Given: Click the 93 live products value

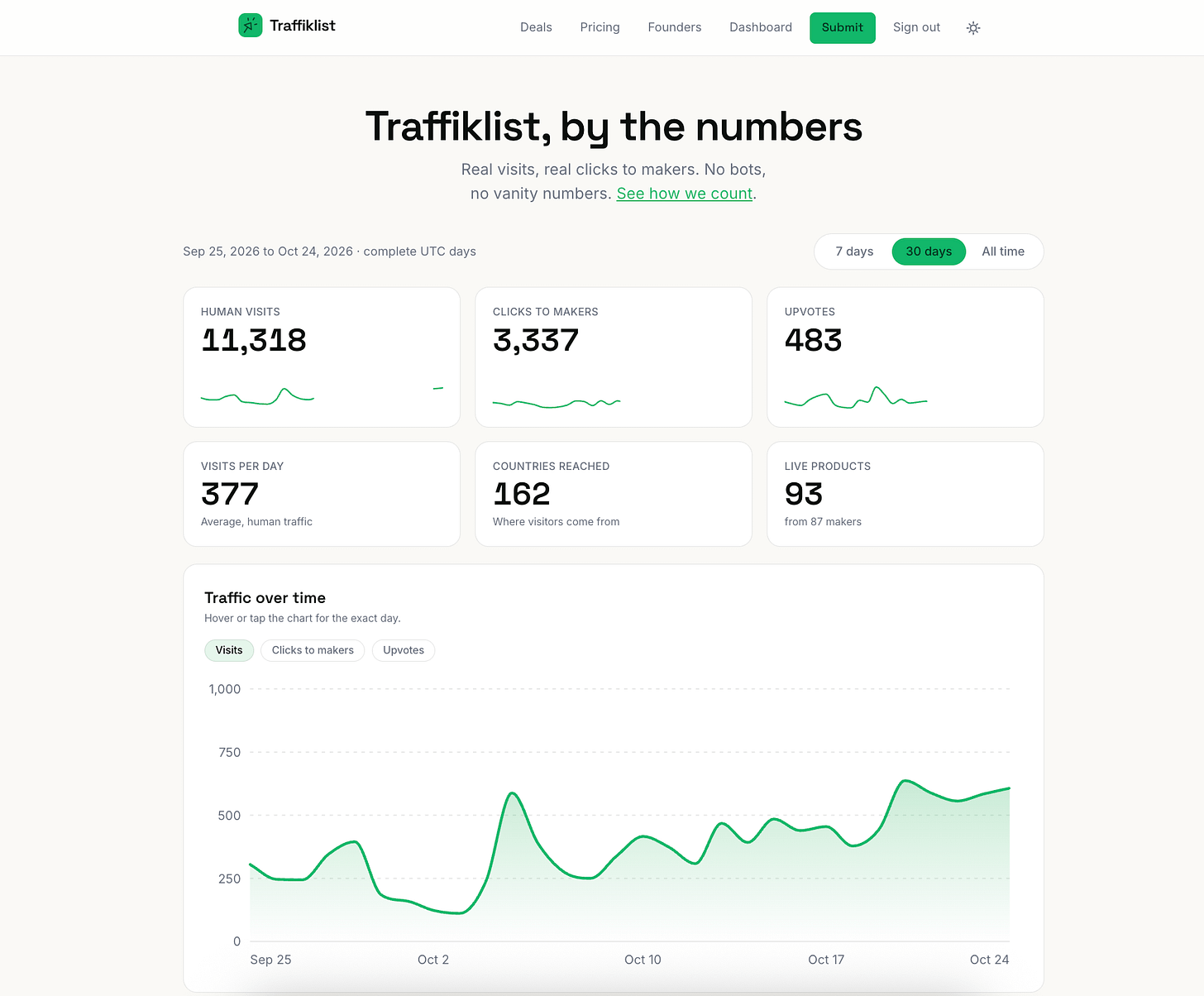Looking at the screenshot, I should (804, 494).
